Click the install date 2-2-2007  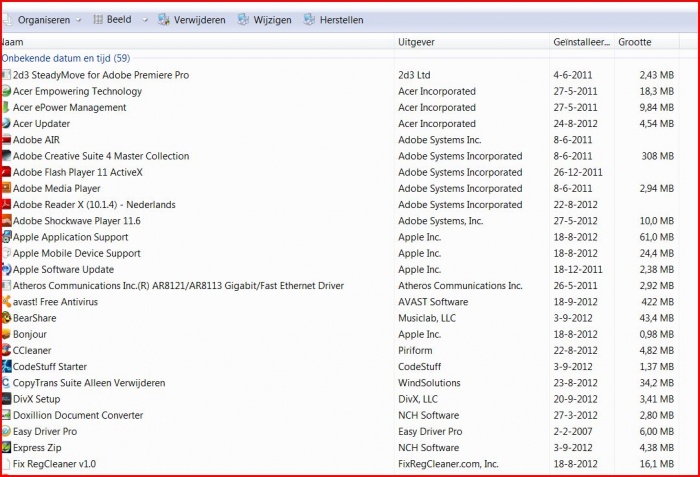(573, 431)
